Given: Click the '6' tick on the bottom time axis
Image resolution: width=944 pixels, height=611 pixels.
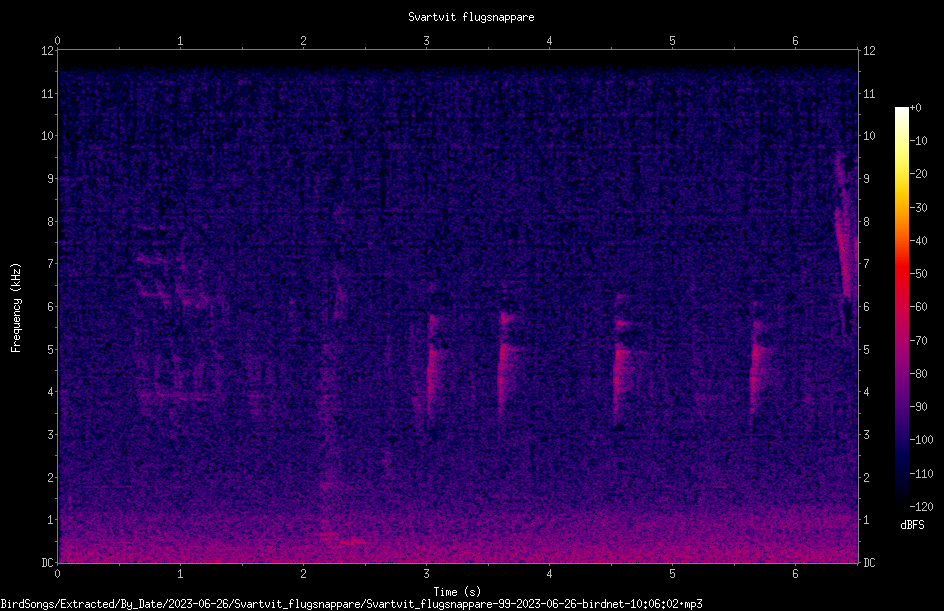Looking at the screenshot, I should tap(795, 574).
